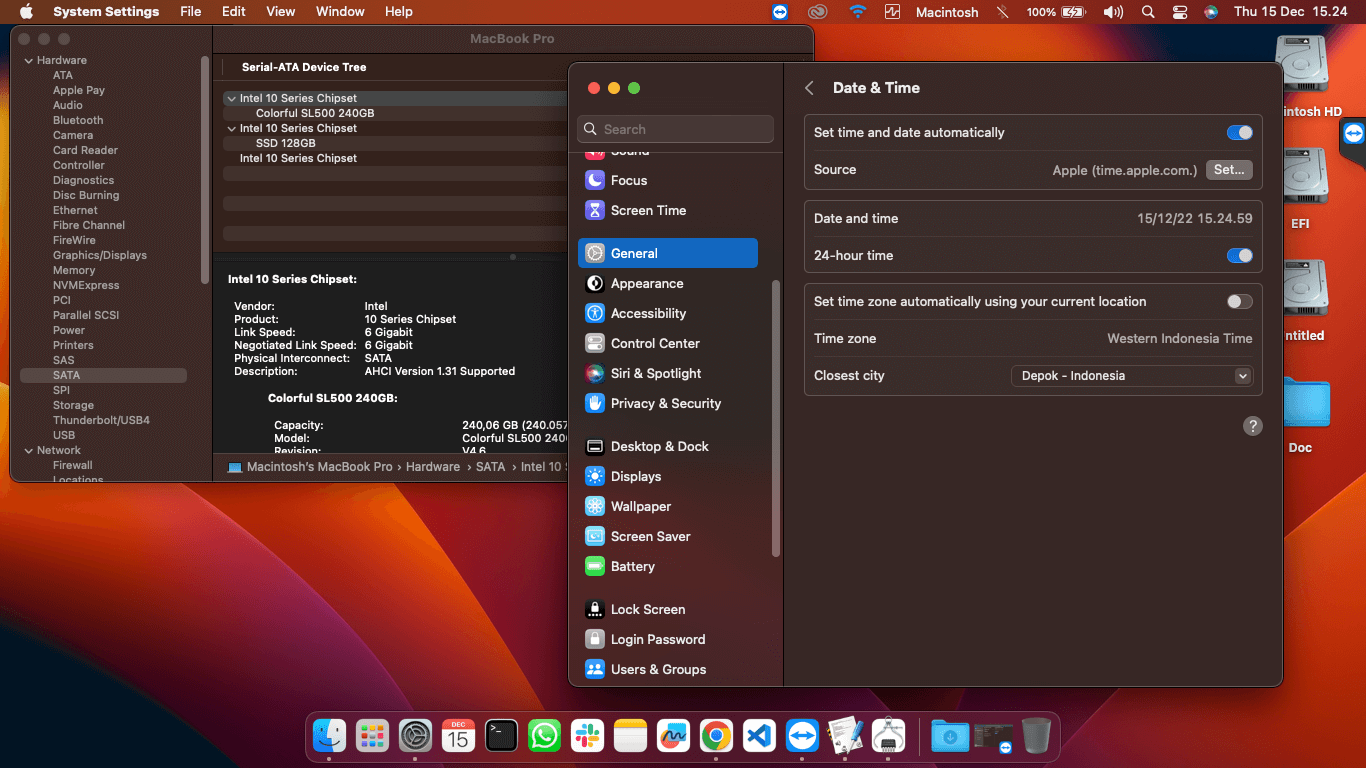The image size is (1366, 768).
Task: Open the Edit menu in menu bar
Action: click(x=234, y=12)
